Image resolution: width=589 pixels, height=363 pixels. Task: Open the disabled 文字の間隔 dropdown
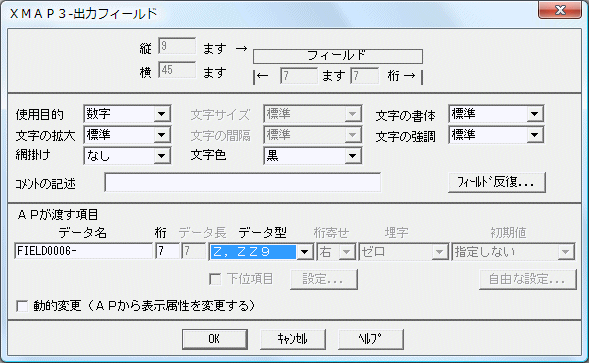click(313, 135)
